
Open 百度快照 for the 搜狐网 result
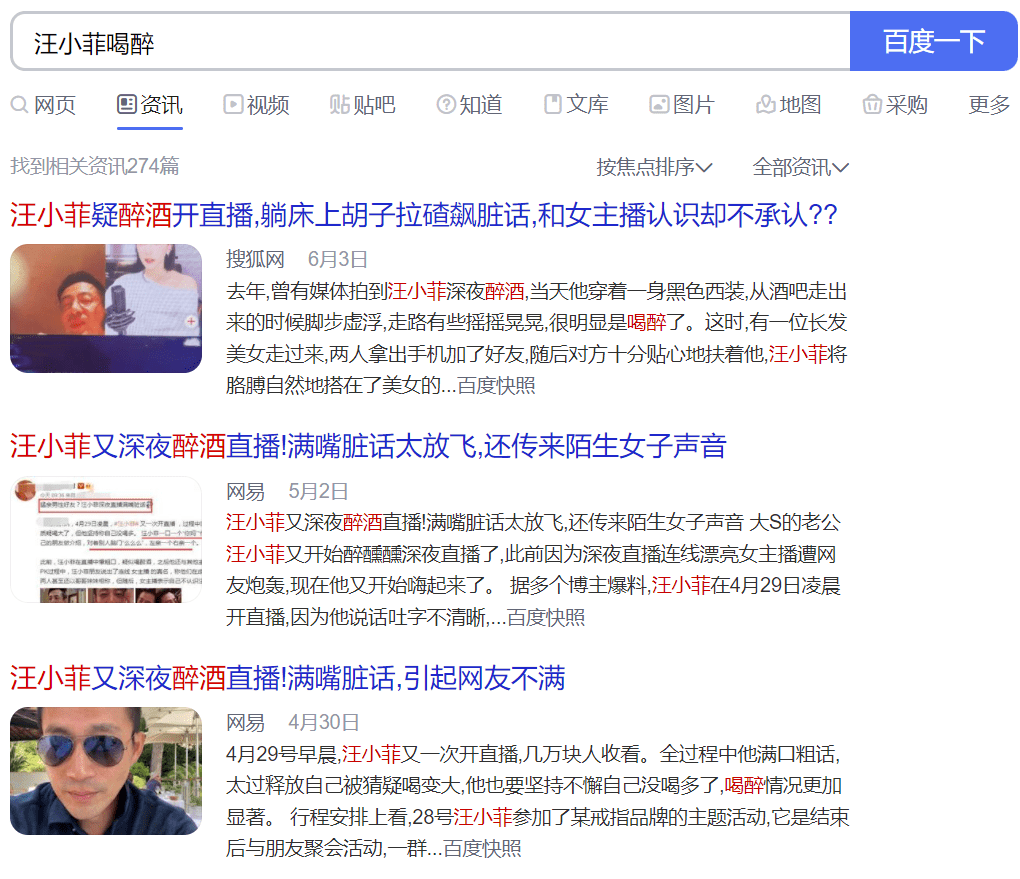[496, 386]
